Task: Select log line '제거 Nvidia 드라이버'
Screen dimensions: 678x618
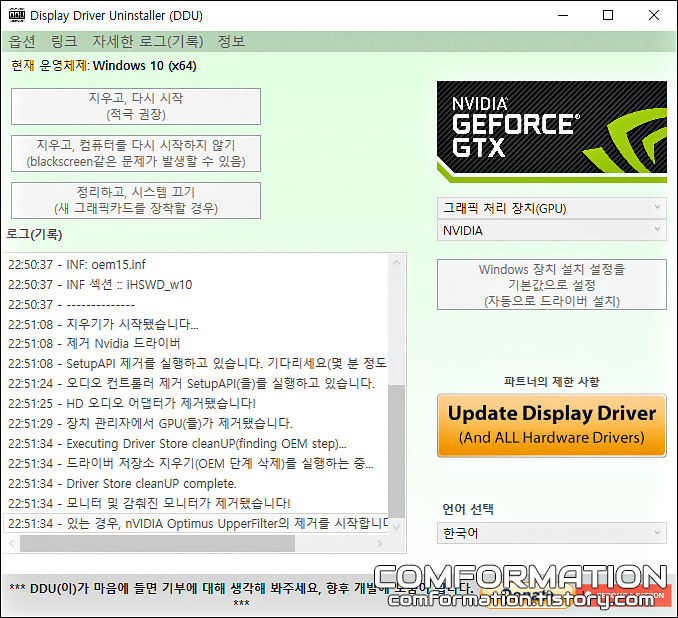Action: tap(196, 344)
